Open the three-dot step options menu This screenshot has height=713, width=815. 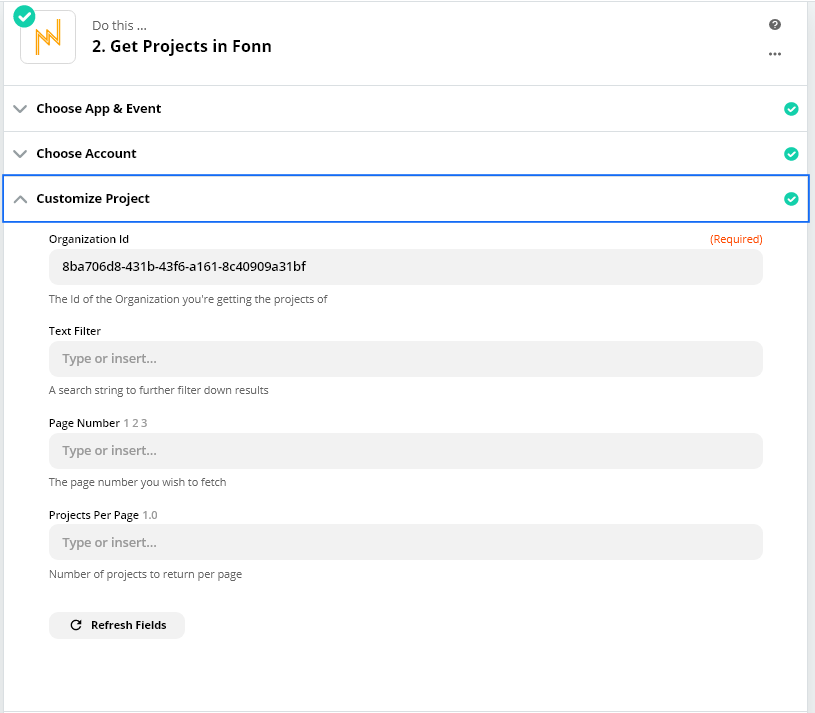point(774,54)
